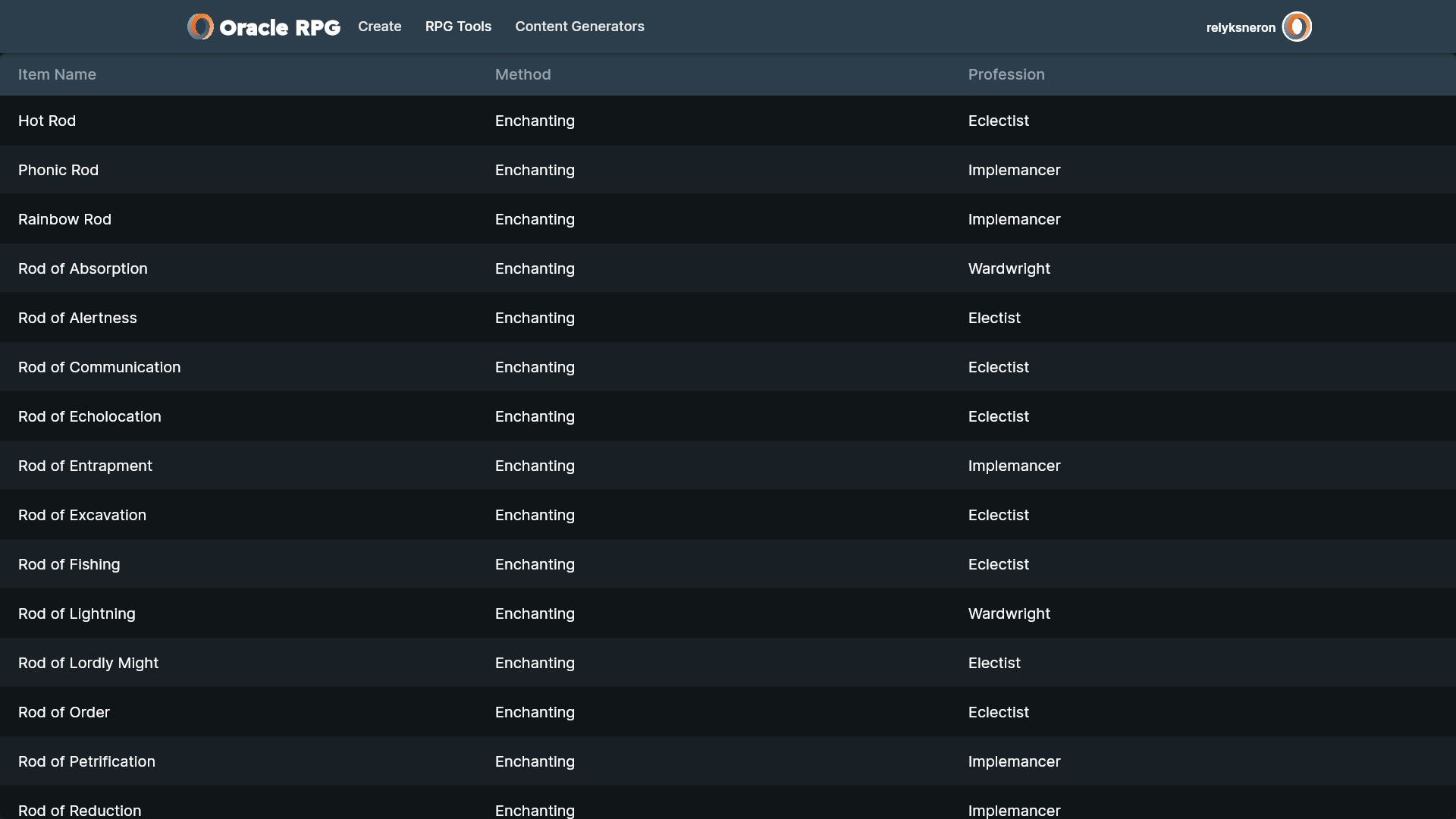
Task: Sort by Profession column header
Action: (1006, 74)
